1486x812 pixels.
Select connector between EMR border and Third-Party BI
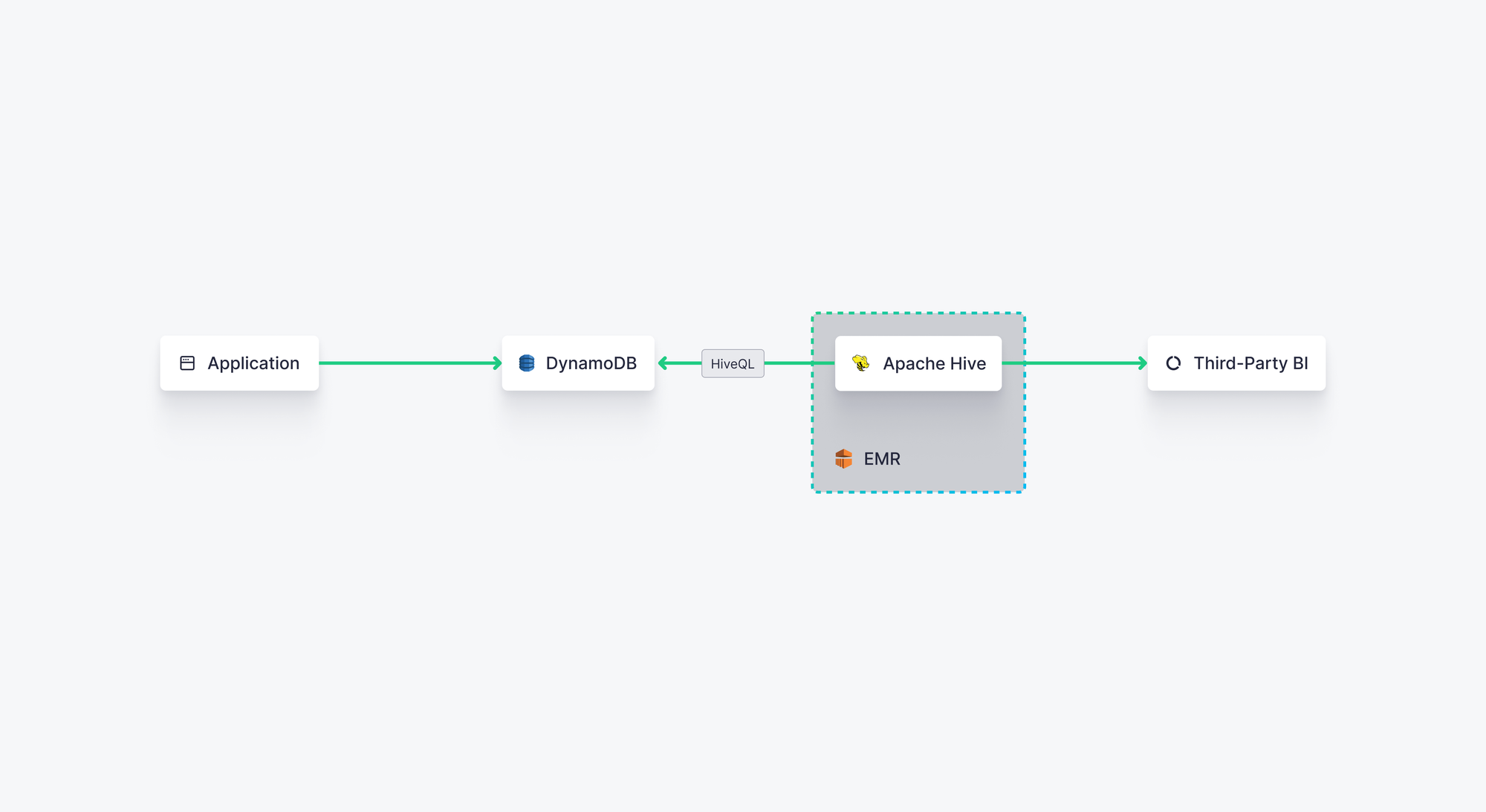[1081, 363]
